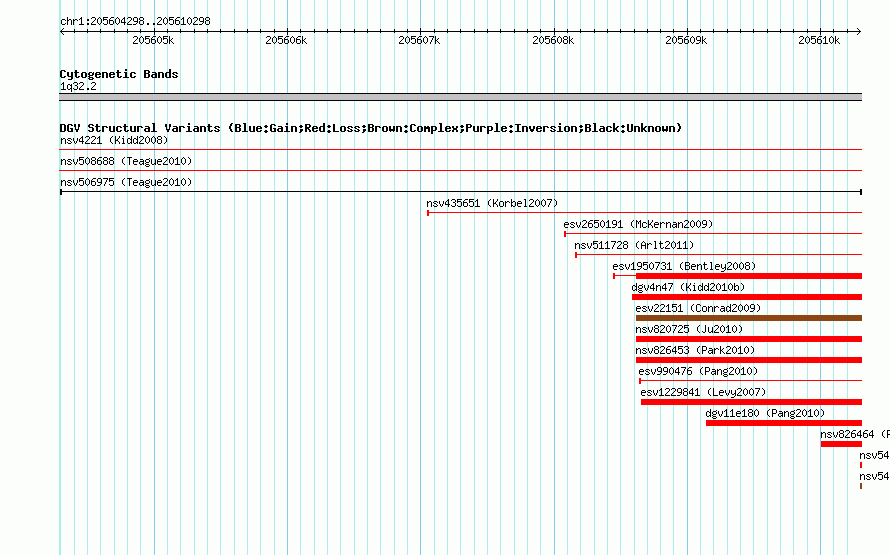Click the 205610k ruler position
The width and height of the screenshot is (890, 555).
[x=819, y=40]
